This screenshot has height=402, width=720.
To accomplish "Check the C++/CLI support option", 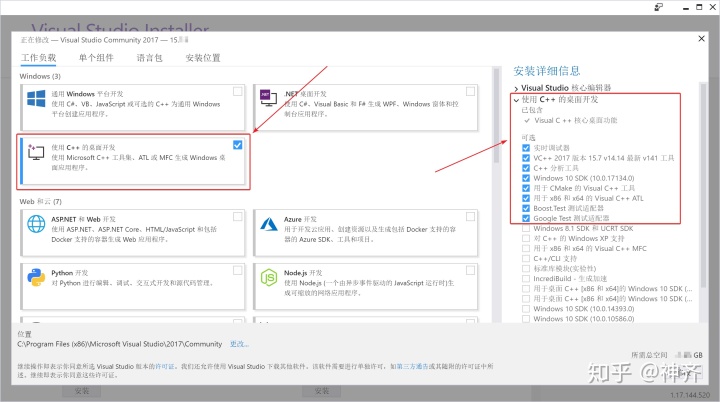I will (526, 259).
